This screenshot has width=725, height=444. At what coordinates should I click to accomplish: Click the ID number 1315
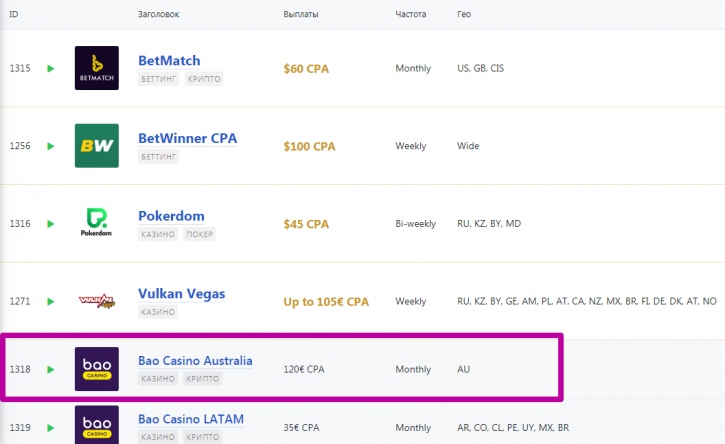pos(20,68)
